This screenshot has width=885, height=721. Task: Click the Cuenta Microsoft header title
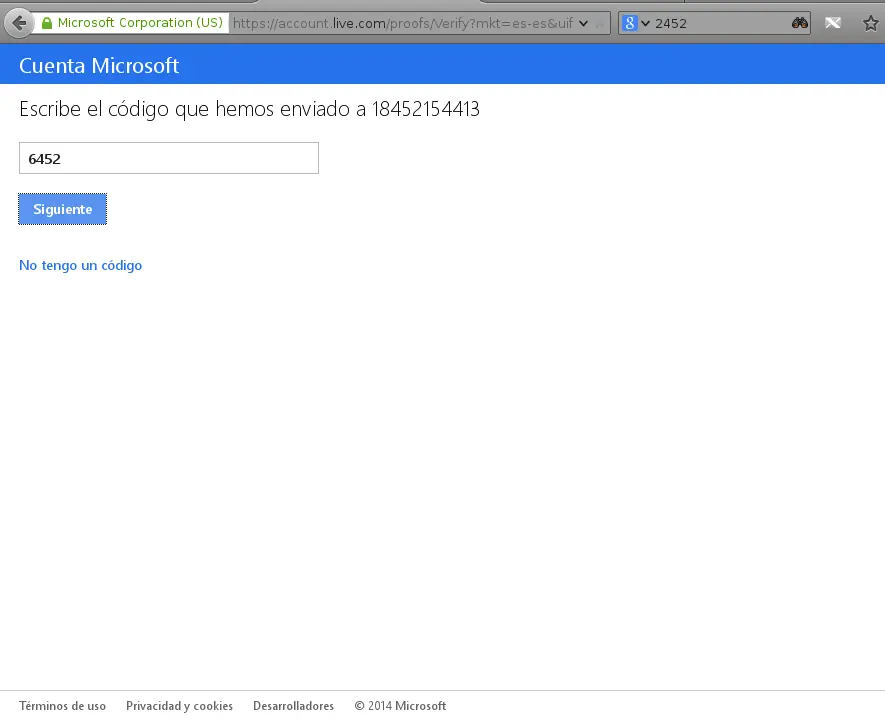99,65
